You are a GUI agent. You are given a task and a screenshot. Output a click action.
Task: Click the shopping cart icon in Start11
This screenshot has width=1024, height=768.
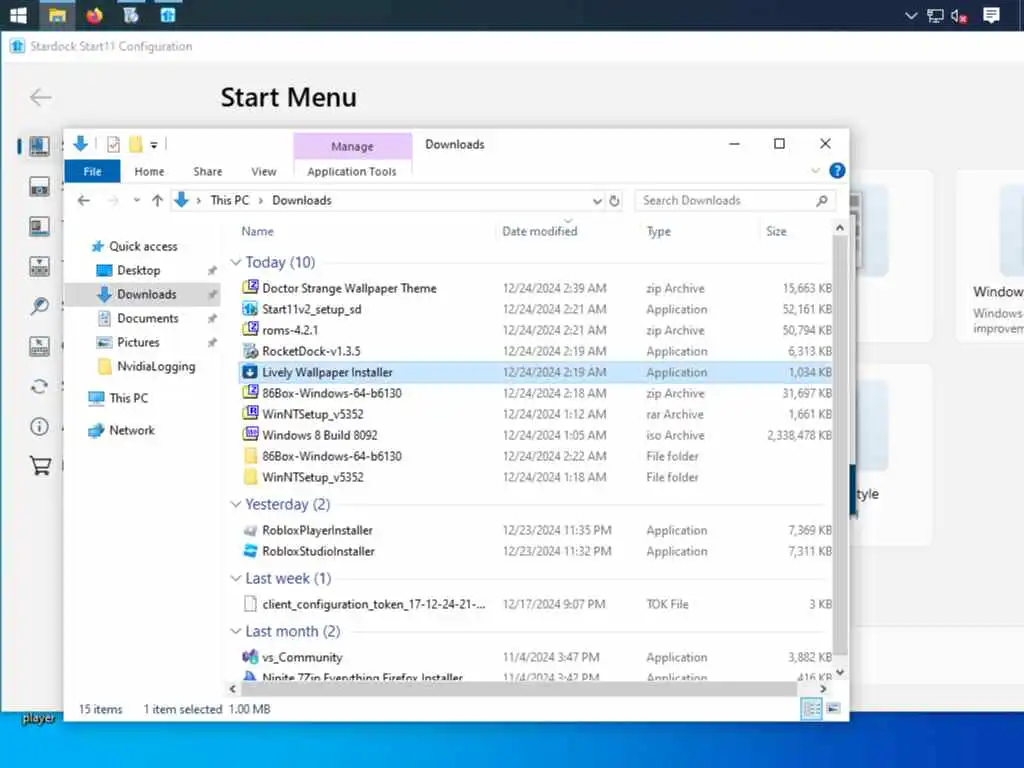40,465
